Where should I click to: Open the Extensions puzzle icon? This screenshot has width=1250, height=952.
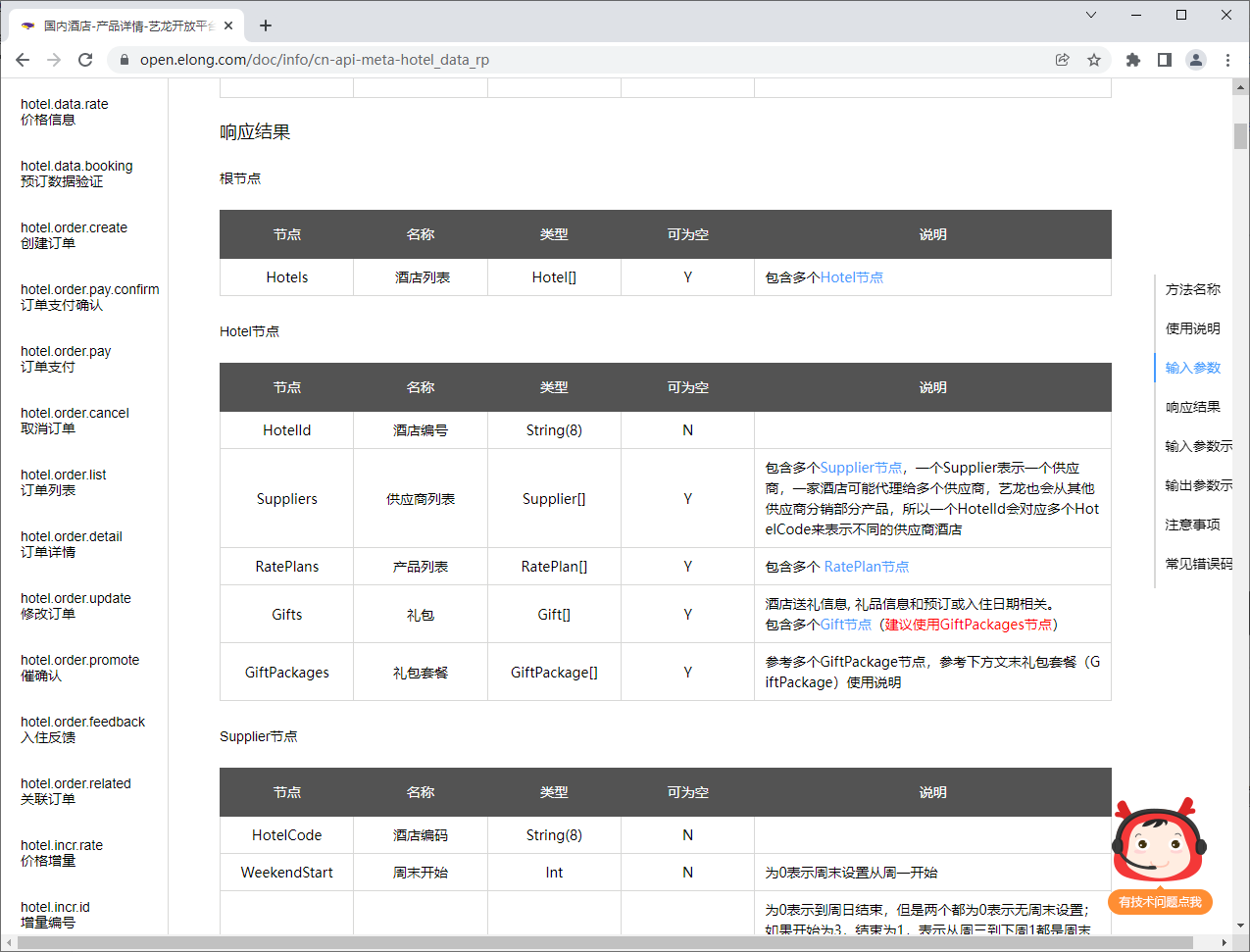(1133, 60)
